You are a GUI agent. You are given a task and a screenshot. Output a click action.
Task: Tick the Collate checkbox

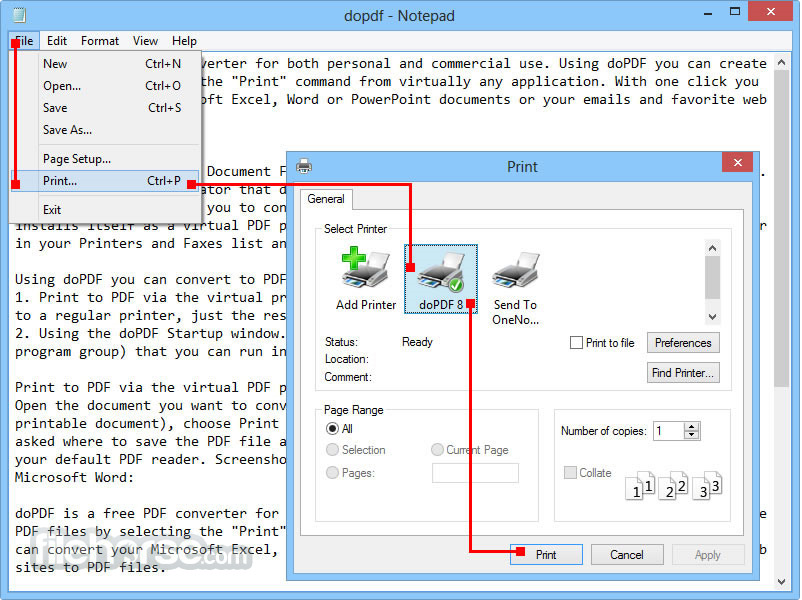pos(570,472)
